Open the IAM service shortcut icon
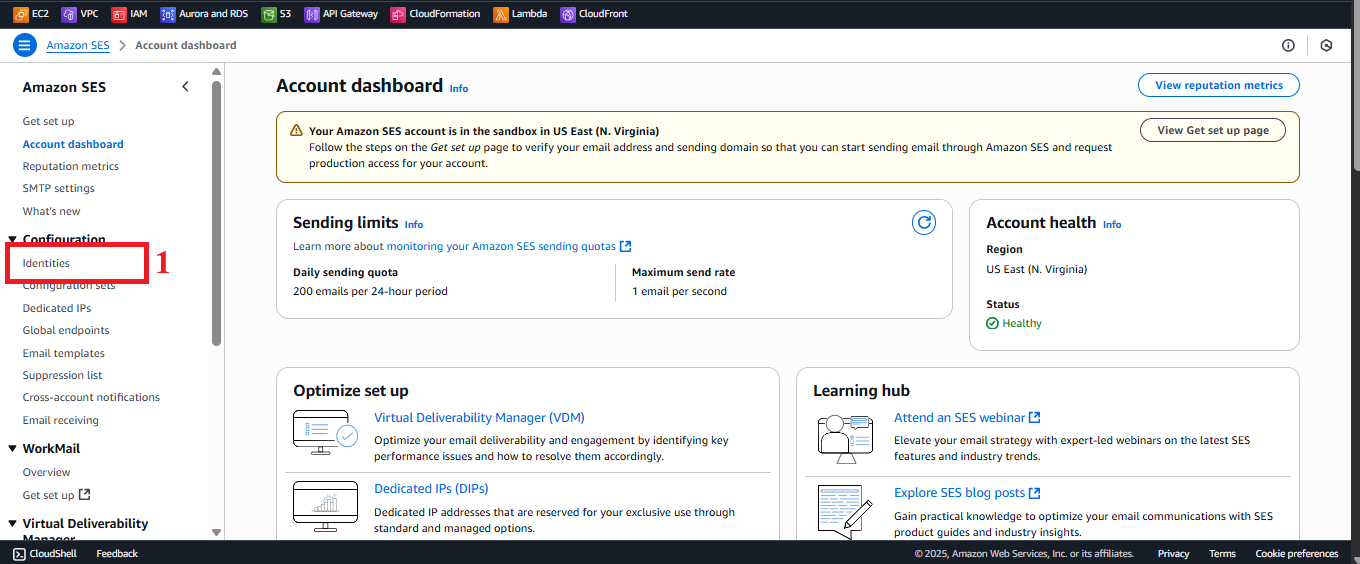The height and width of the screenshot is (564, 1360). [x=118, y=14]
